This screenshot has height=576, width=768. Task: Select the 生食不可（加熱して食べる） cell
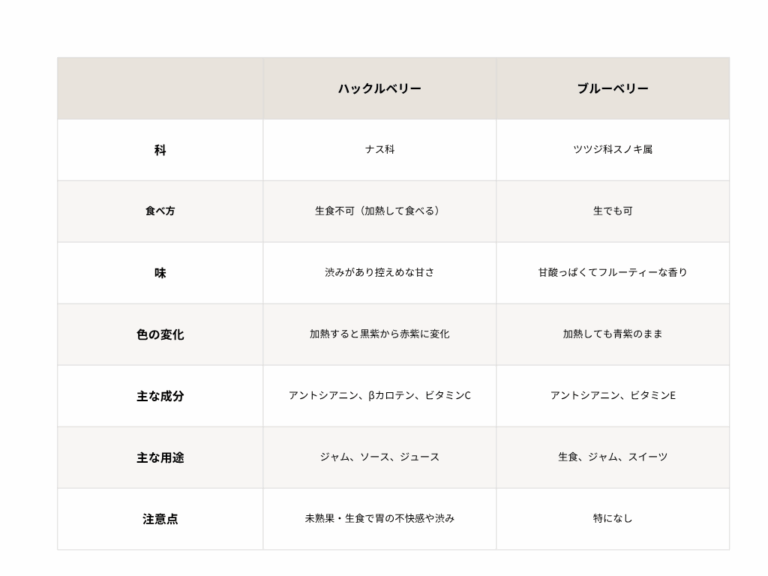(379, 211)
